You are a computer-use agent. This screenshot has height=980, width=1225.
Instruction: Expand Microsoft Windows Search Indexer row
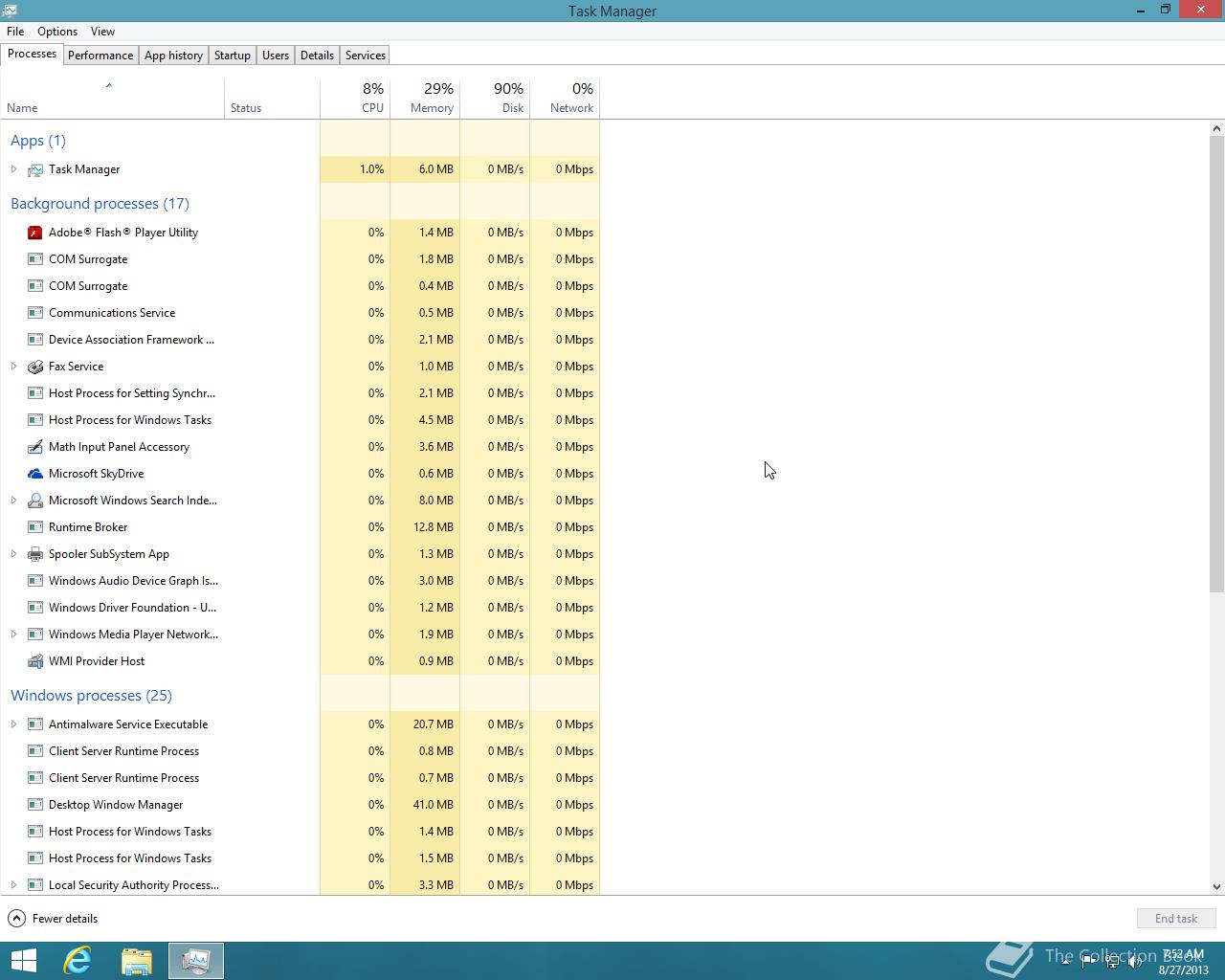[13, 501]
